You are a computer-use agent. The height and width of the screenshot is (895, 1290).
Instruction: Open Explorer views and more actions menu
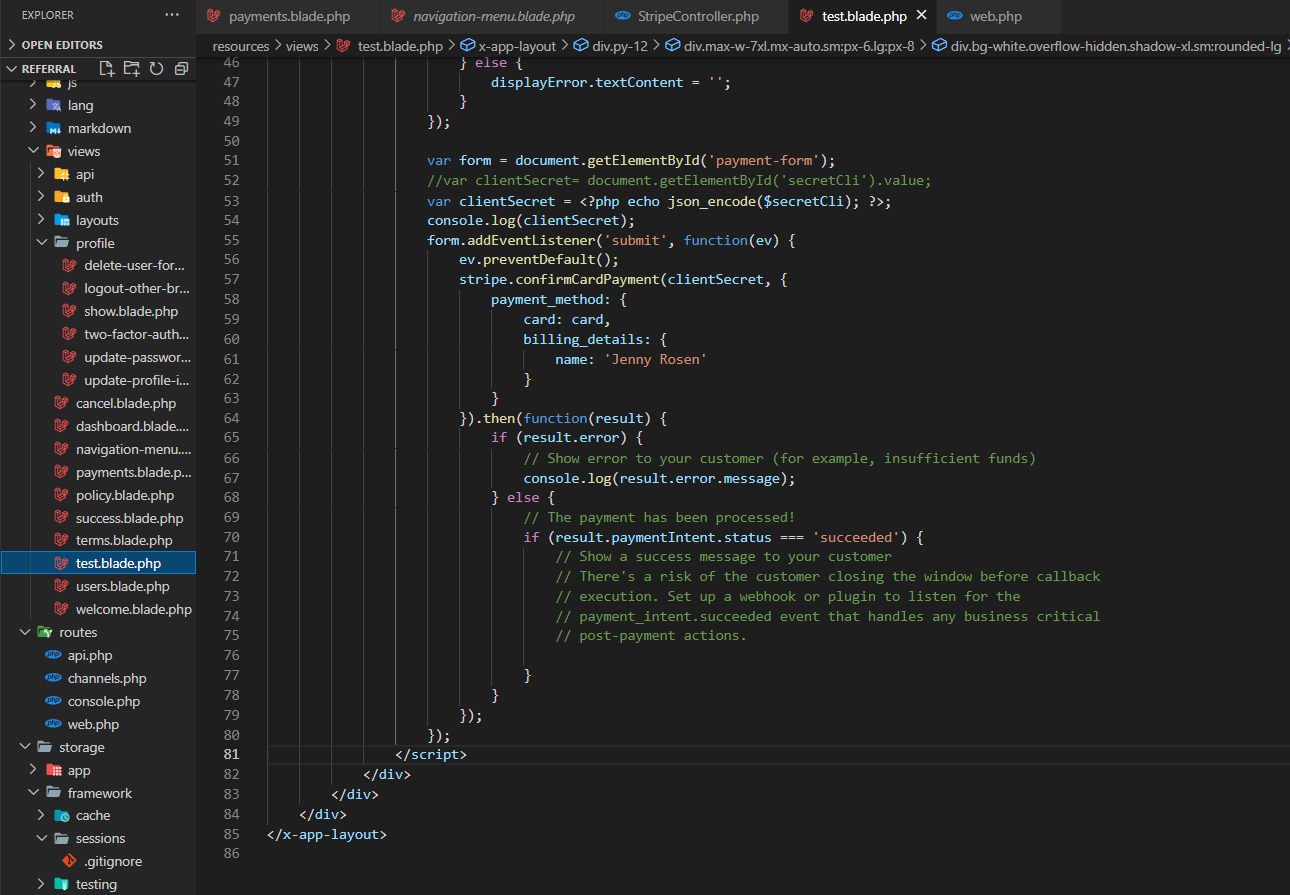tap(172, 15)
